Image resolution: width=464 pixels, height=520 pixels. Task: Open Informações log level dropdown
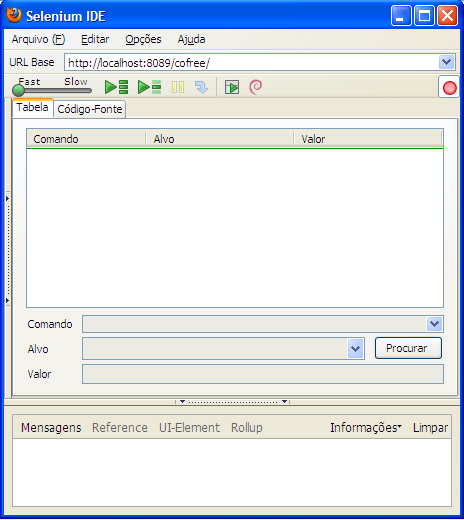pos(366,427)
